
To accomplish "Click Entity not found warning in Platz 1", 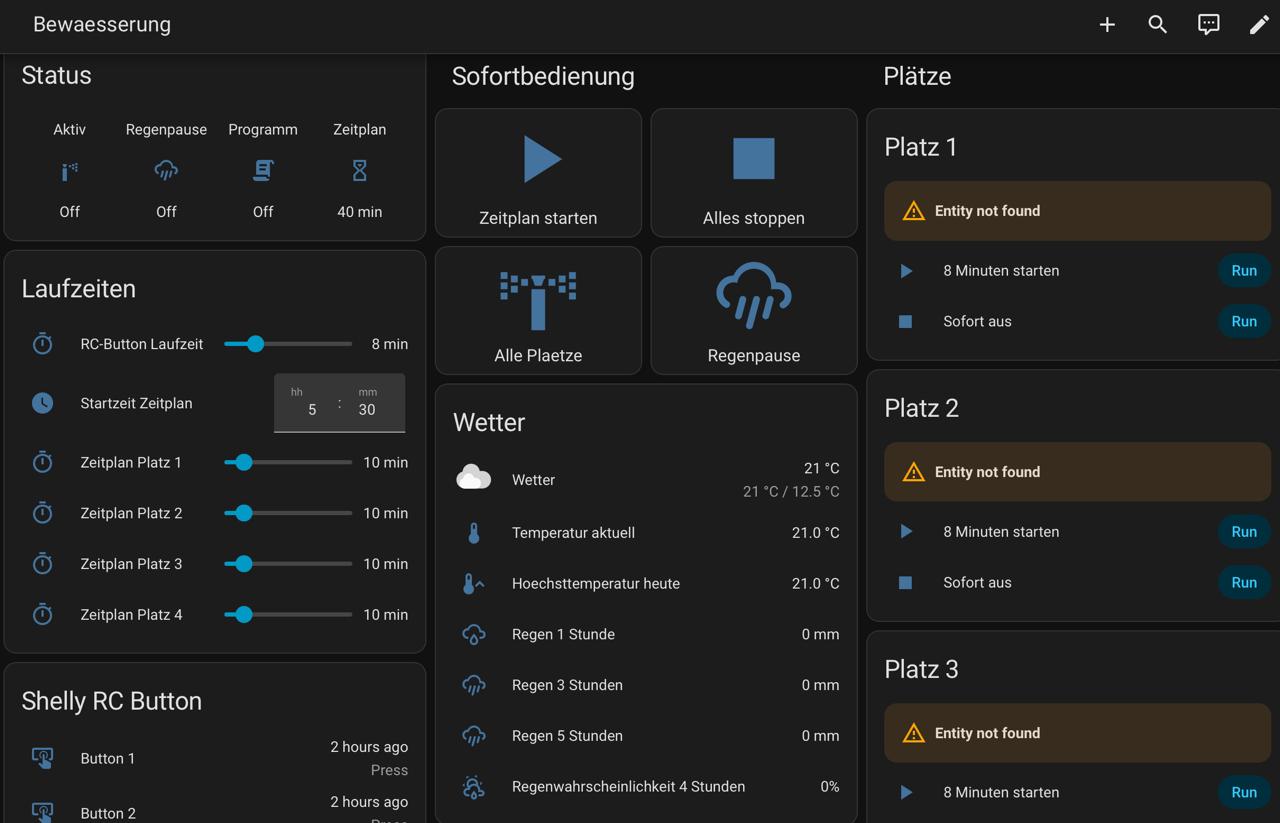I will click(1077, 211).
